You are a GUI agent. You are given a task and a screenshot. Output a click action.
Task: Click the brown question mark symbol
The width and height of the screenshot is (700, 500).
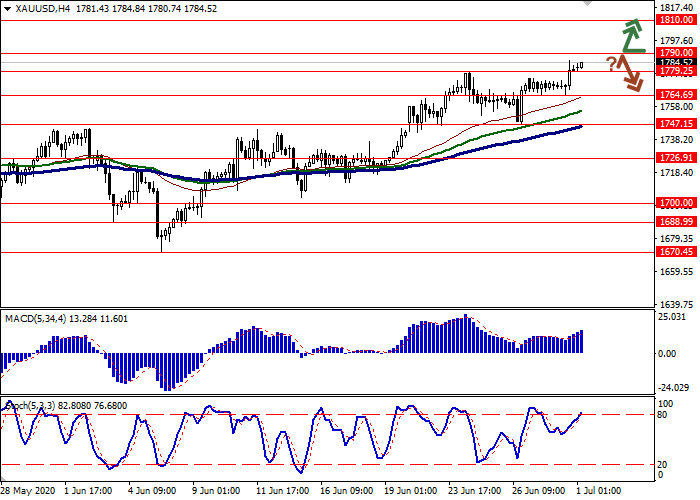[610, 64]
